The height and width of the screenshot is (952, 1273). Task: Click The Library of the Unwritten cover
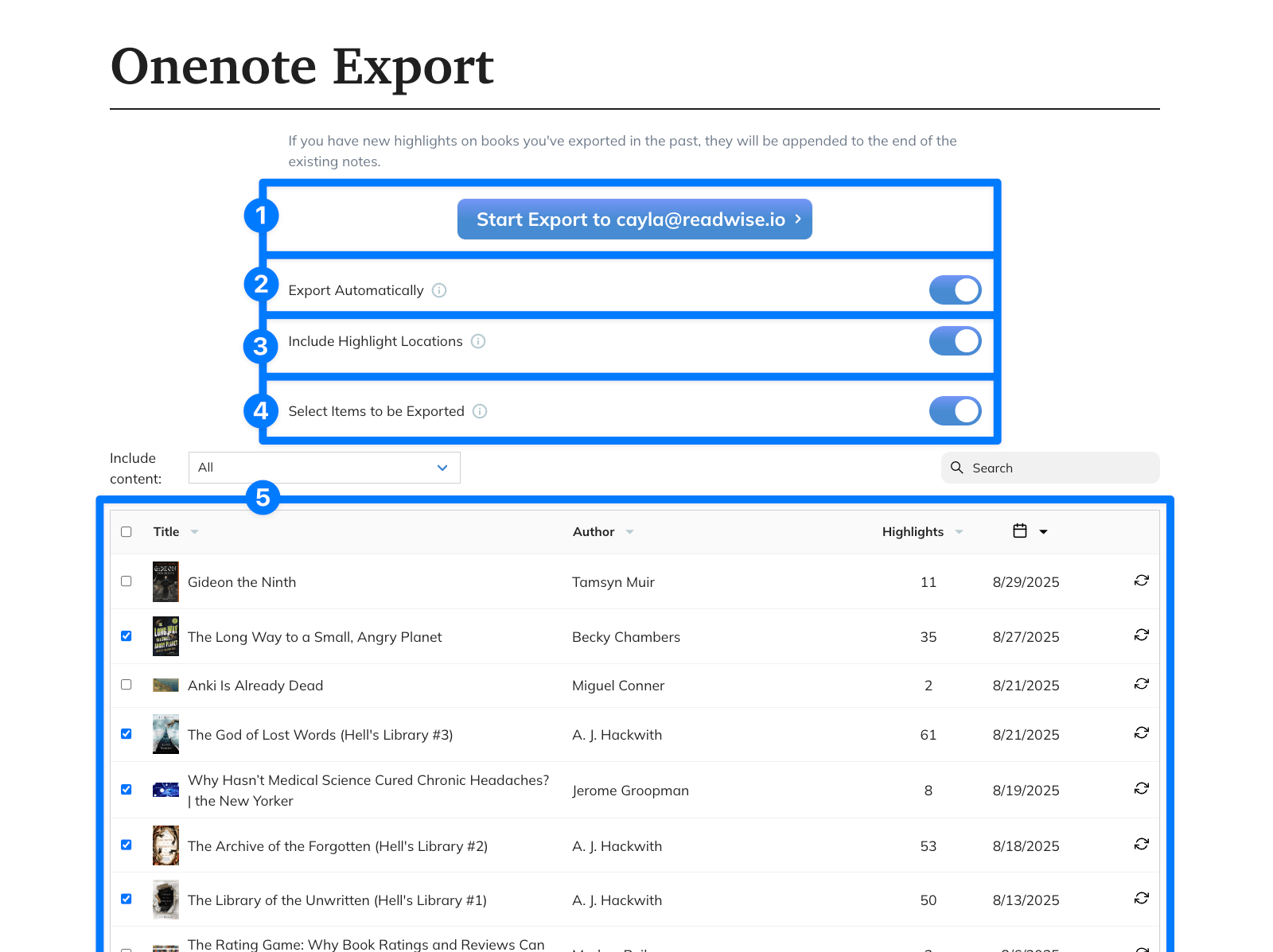point(165,900)
